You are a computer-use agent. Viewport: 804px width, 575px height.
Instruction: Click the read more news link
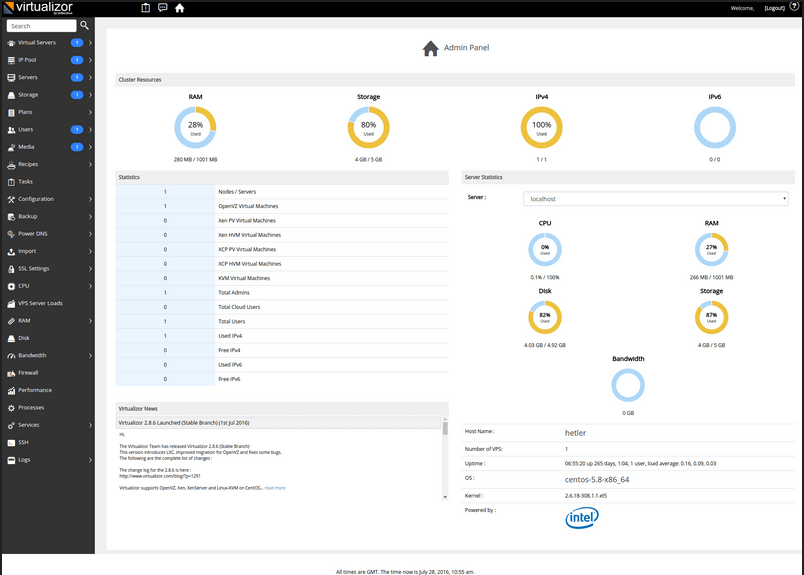point(275,488)
